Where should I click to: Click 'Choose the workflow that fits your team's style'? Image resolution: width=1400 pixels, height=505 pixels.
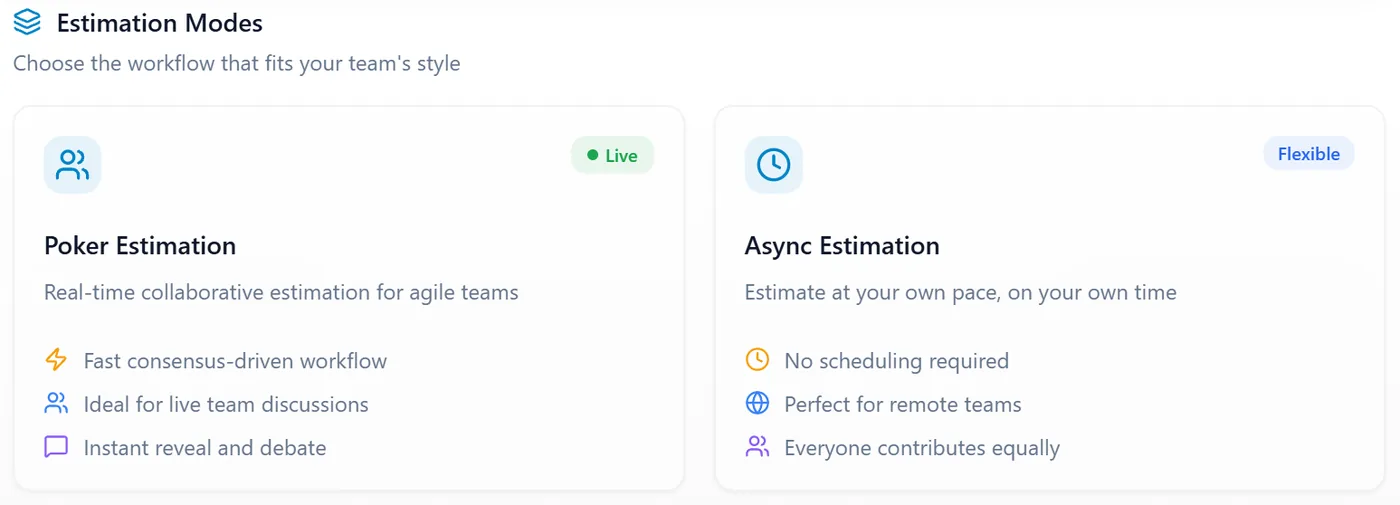click(x=237, y=64)
